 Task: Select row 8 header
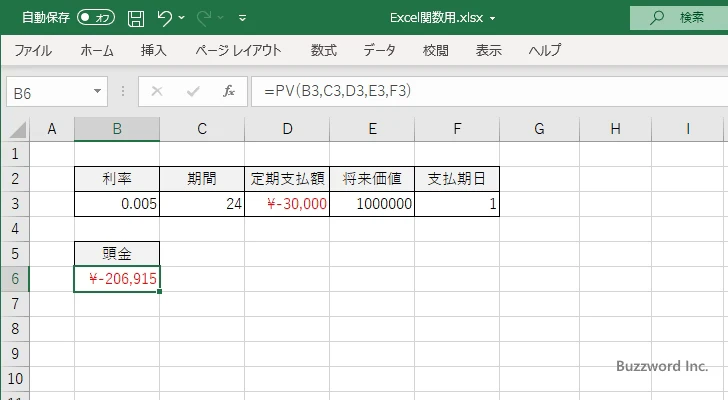[15, 329]
